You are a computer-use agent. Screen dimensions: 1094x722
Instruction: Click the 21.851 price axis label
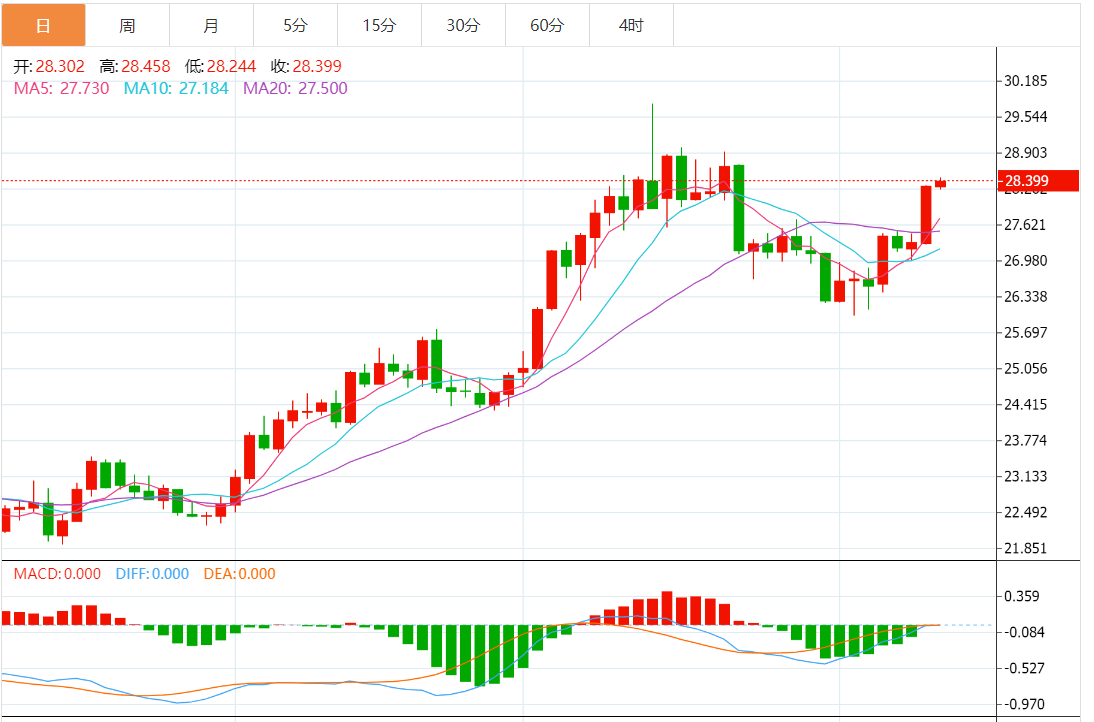pyautogui.click(x=1026, y=548)
